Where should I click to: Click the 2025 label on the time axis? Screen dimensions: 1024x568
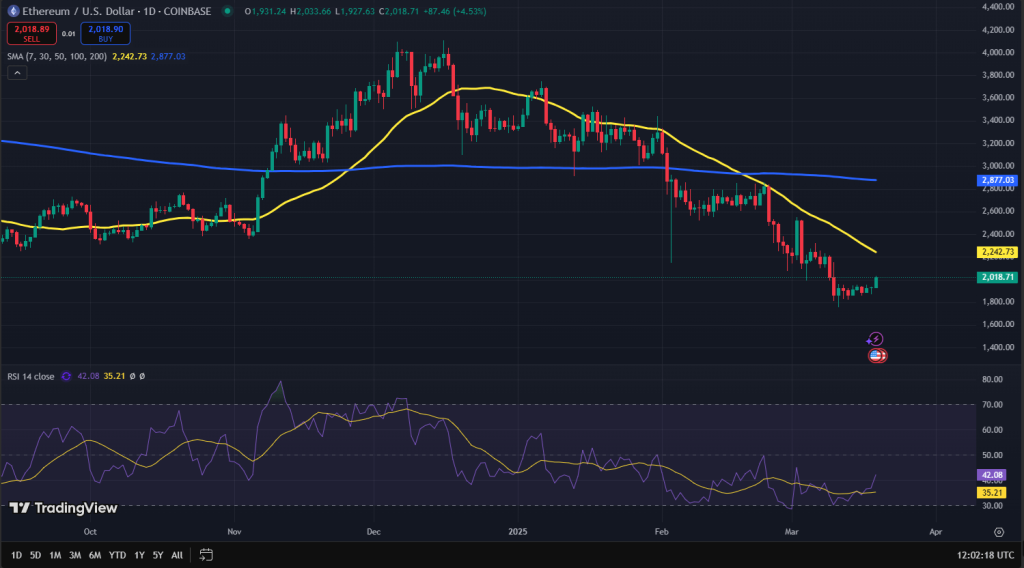(x=517, y=532)
